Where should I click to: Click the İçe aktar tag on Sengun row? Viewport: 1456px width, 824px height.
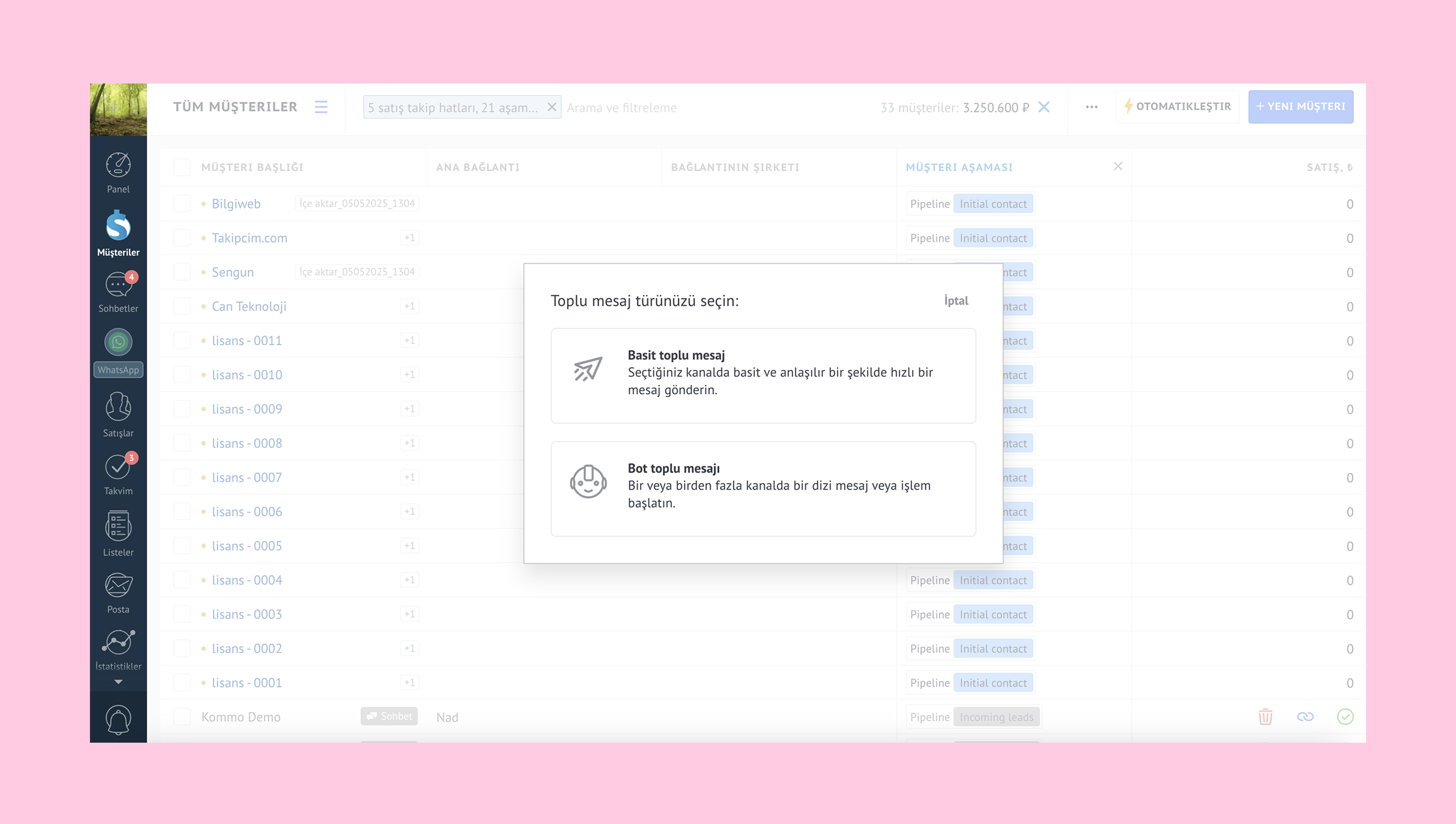click(x=357, y=272)
